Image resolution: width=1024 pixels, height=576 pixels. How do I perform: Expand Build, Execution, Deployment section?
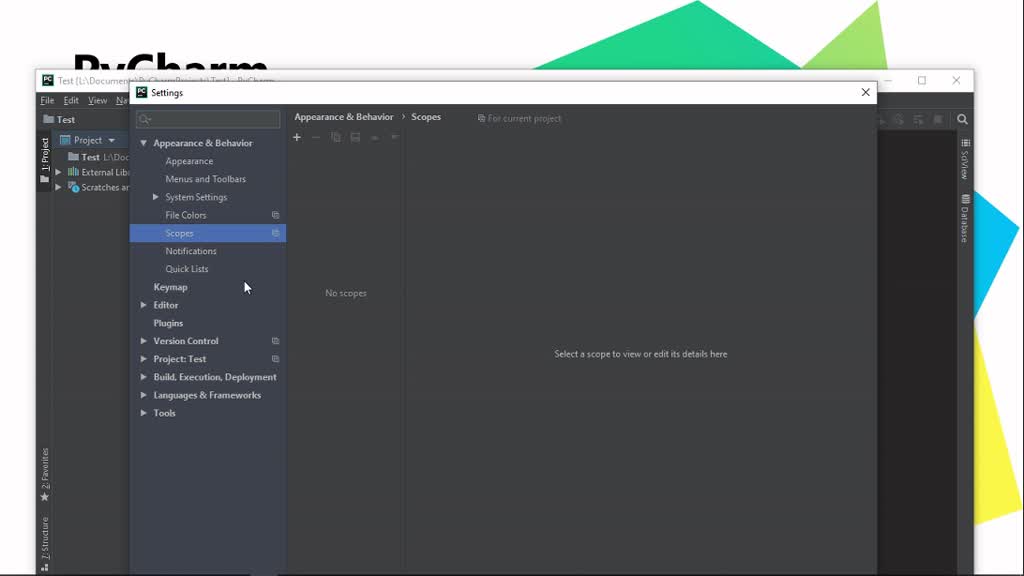144,377
